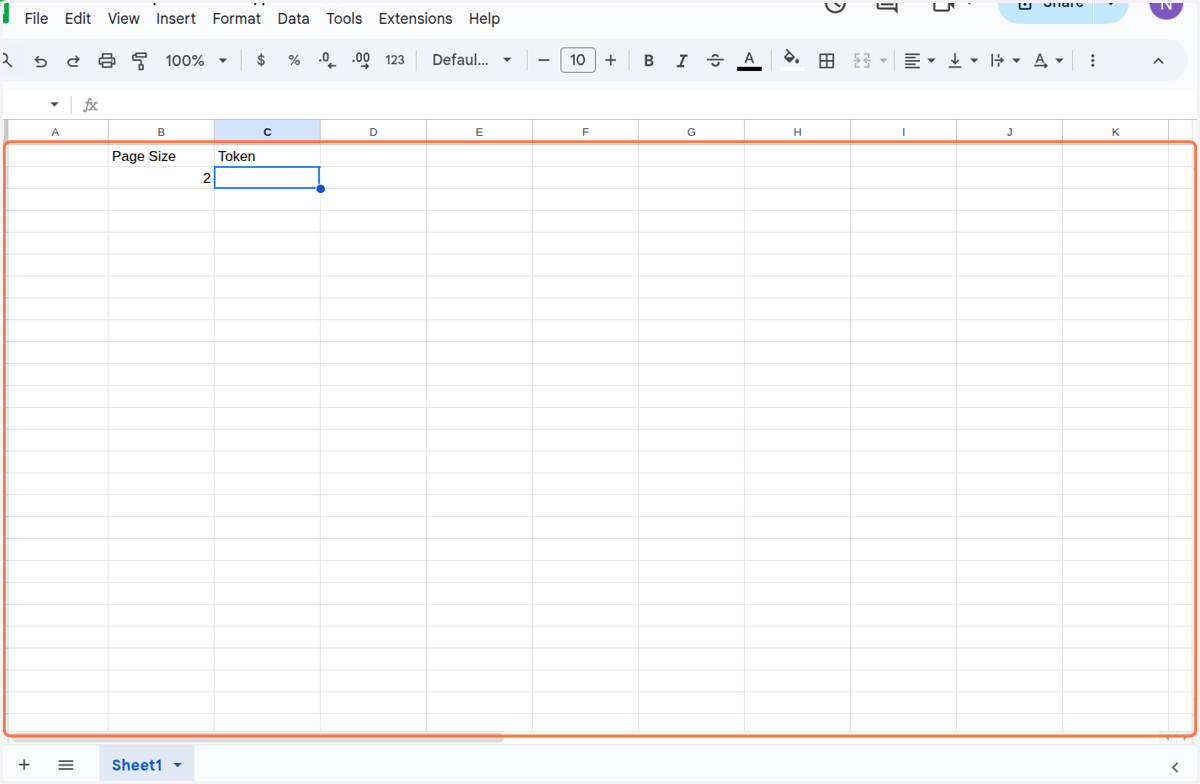Toggle strikethrough formatting
1200x784 pixels.
(715, 61)
